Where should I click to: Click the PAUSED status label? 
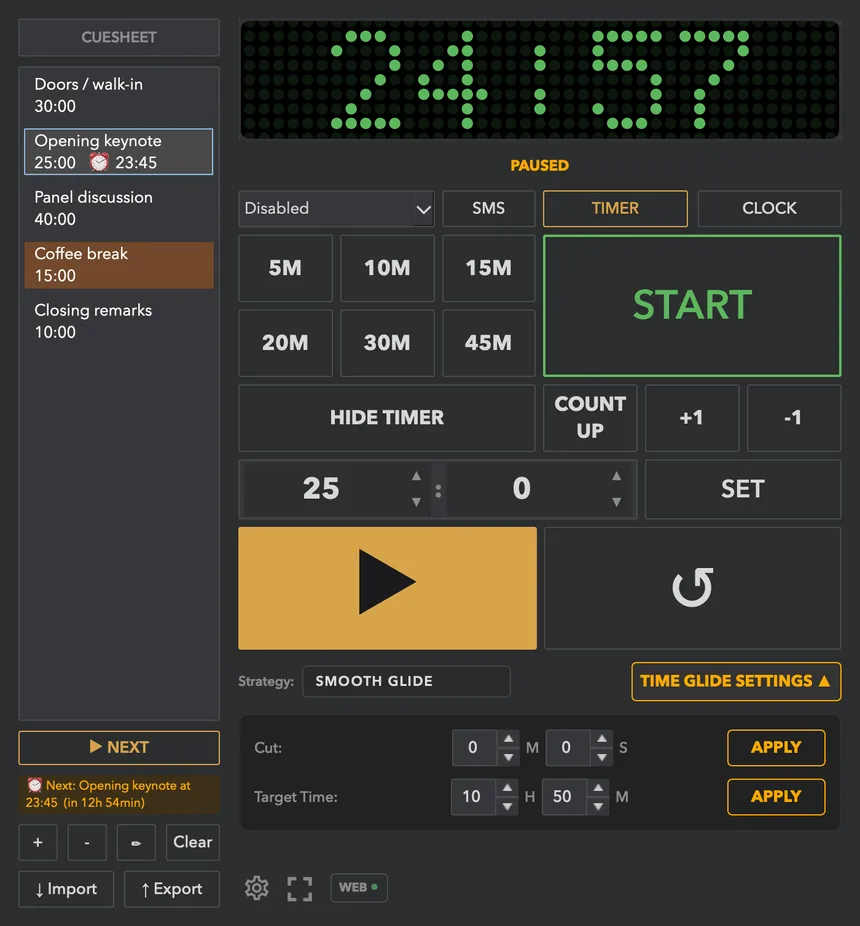[x=539, y=165]
